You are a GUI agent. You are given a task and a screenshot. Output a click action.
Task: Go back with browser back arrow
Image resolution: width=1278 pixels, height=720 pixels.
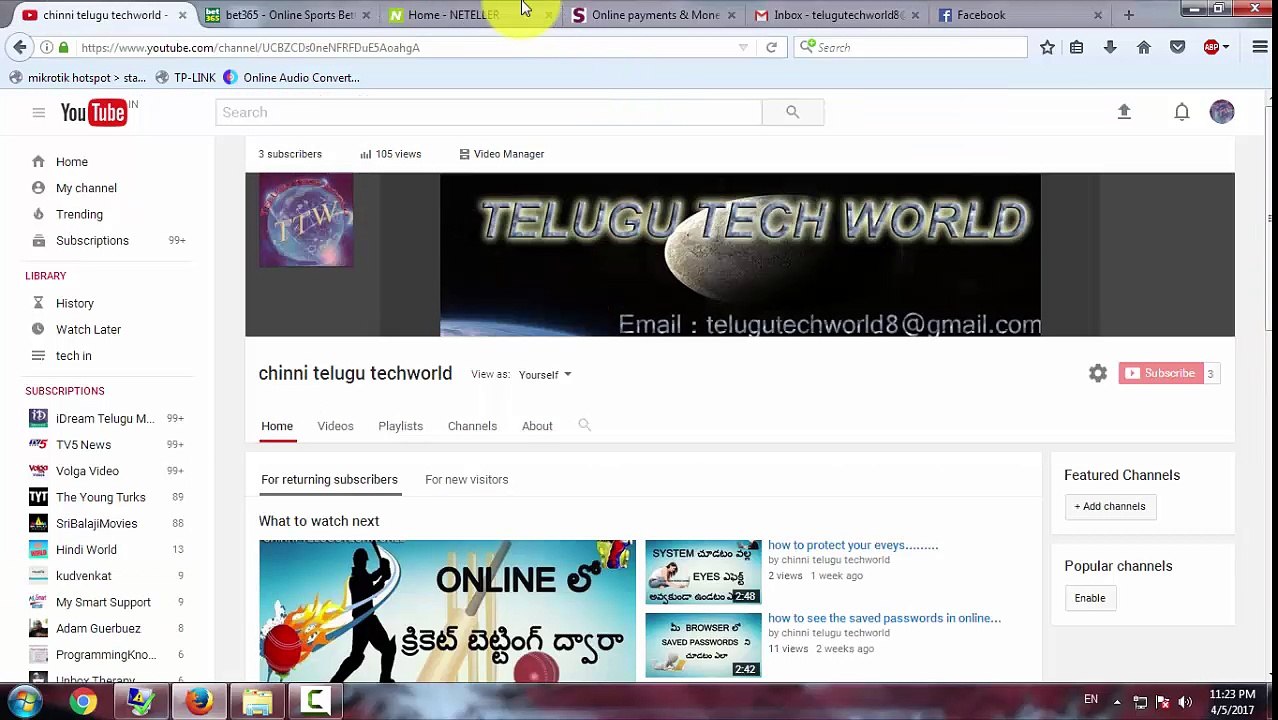pyautogui.click(x=20, y=47)
